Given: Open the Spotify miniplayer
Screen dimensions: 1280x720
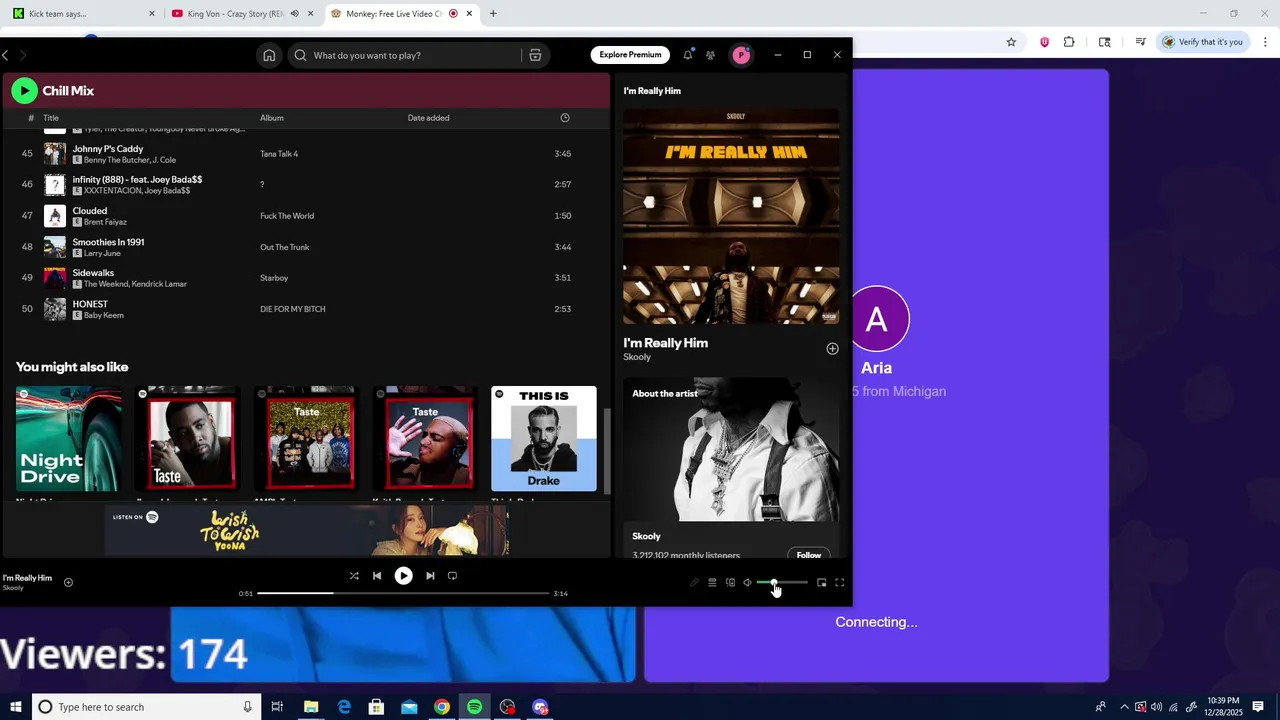Looking at the screenshot, I should [822, 583].
